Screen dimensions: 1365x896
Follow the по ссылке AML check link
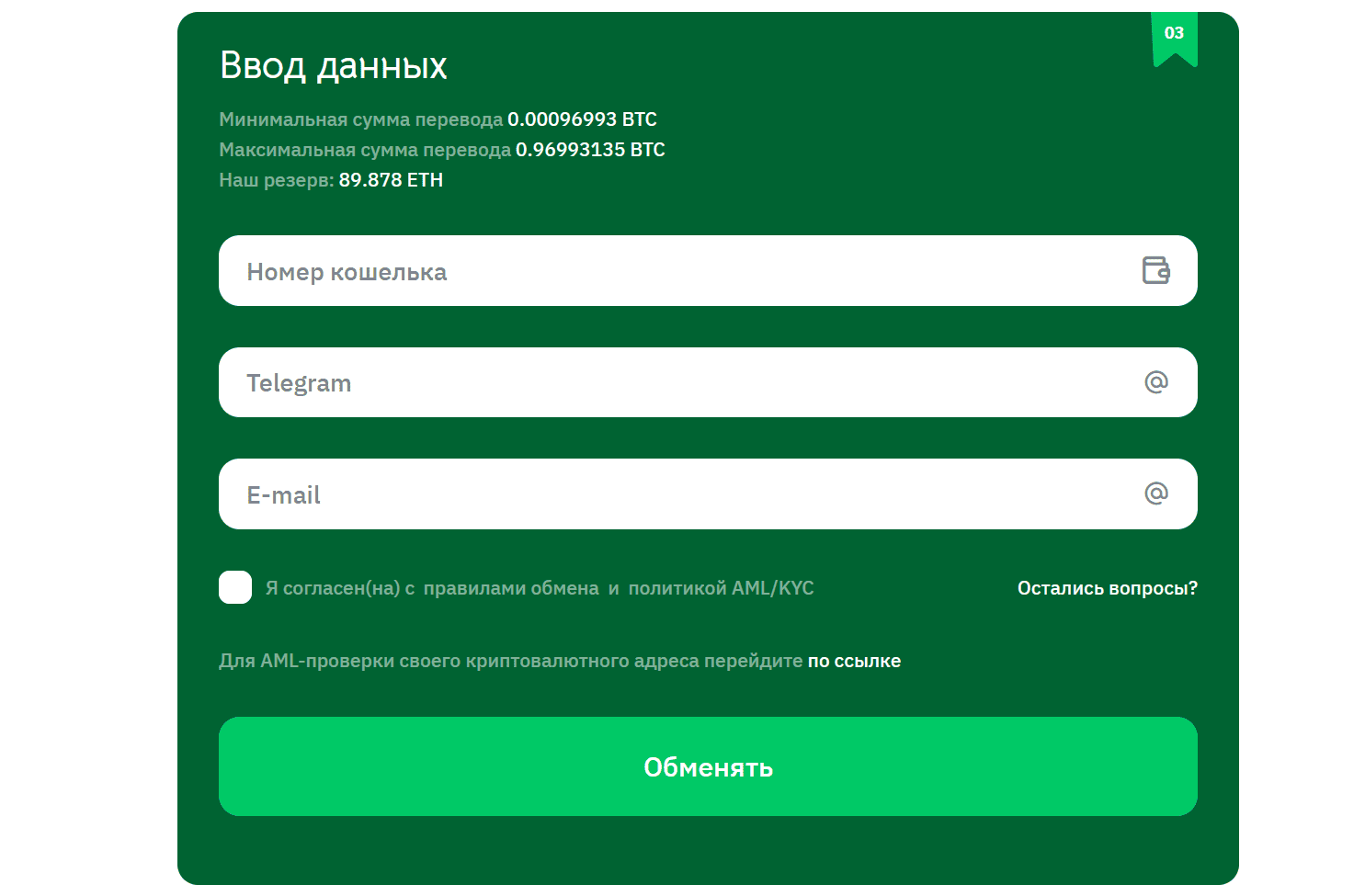pos(854,661)
